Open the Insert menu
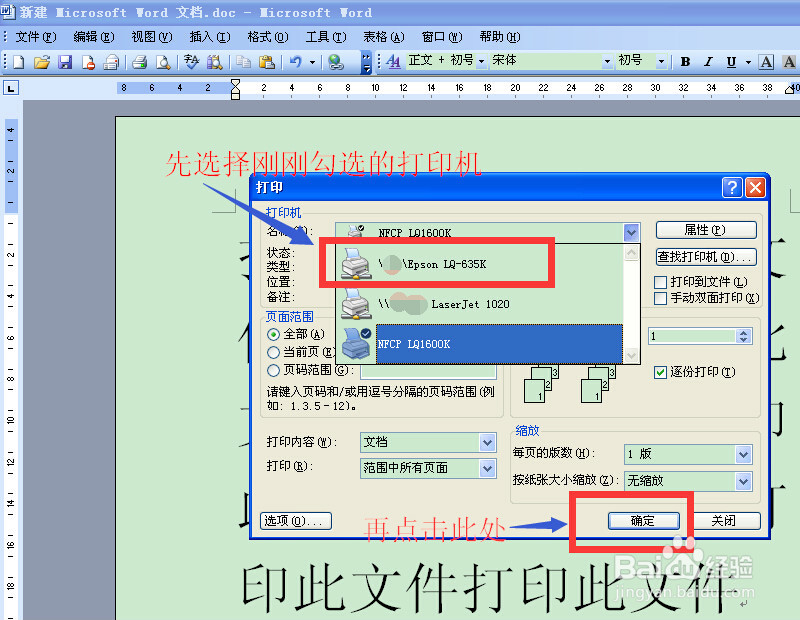Screen dimensions: 800x620 click(210, 37)
